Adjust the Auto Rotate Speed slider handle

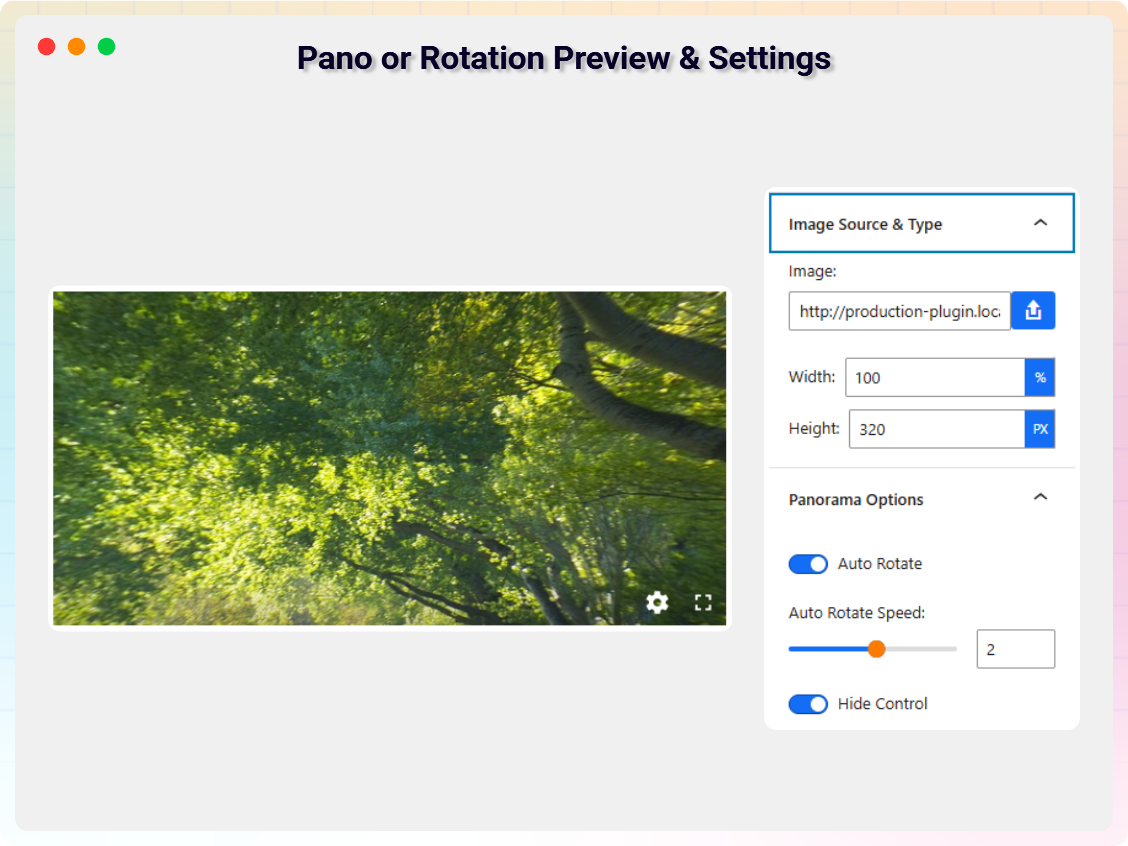tap(875, 648)
